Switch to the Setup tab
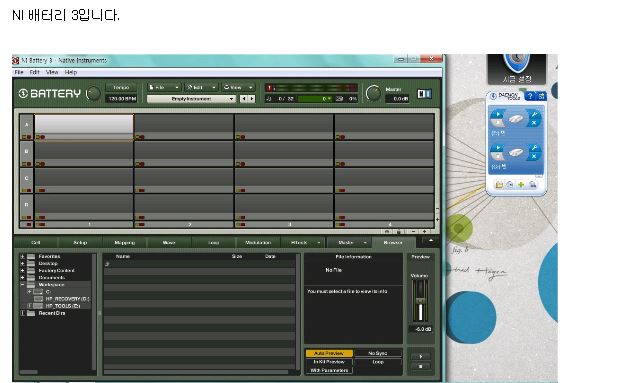The width and height of the screenshot is (633, 383). (80, 243)
